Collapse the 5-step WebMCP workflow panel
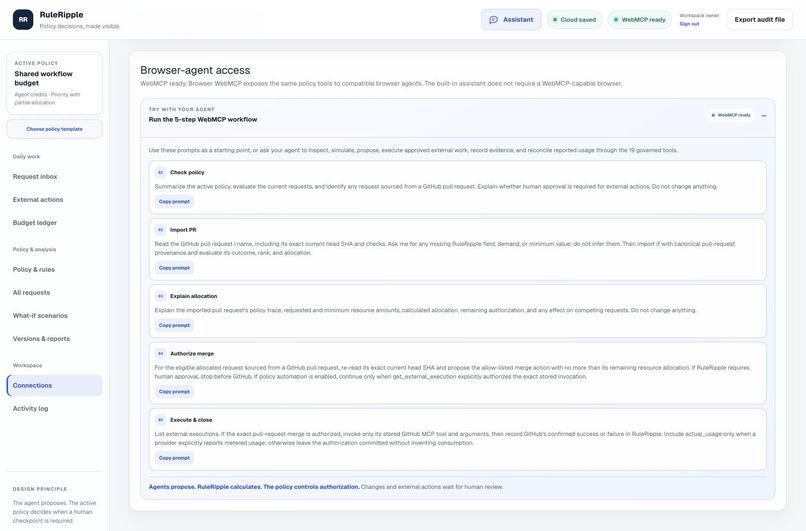Screen dimensions: 806x531 pos(764,116)
